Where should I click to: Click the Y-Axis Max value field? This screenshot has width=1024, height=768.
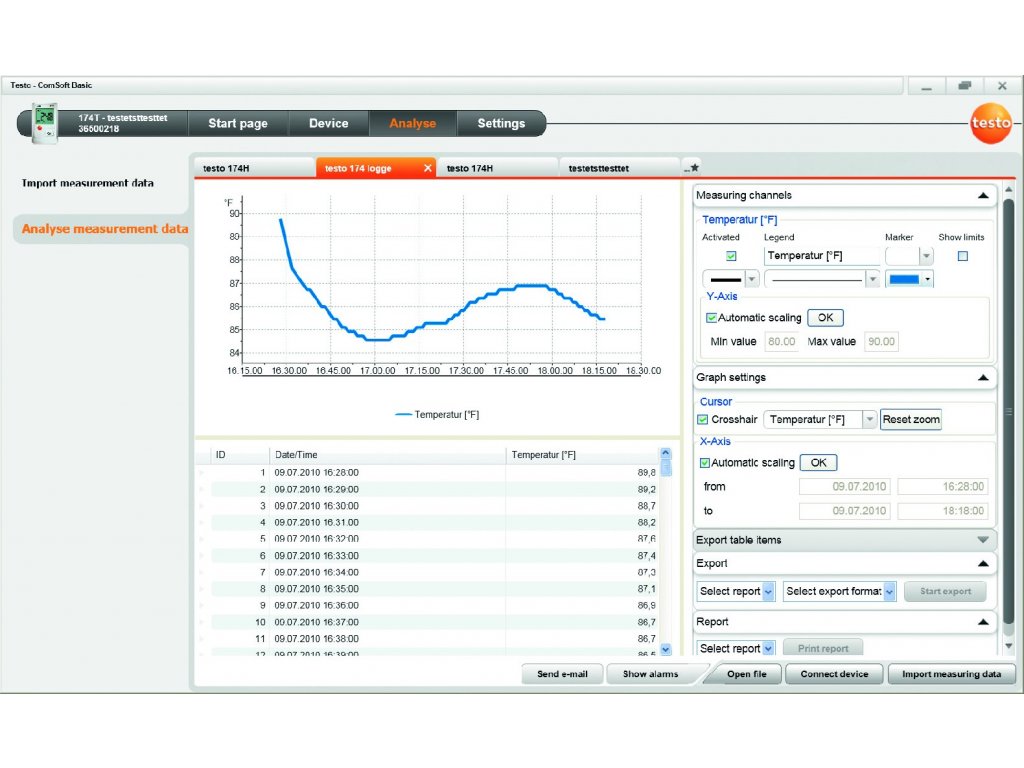[x=881, y=342]
